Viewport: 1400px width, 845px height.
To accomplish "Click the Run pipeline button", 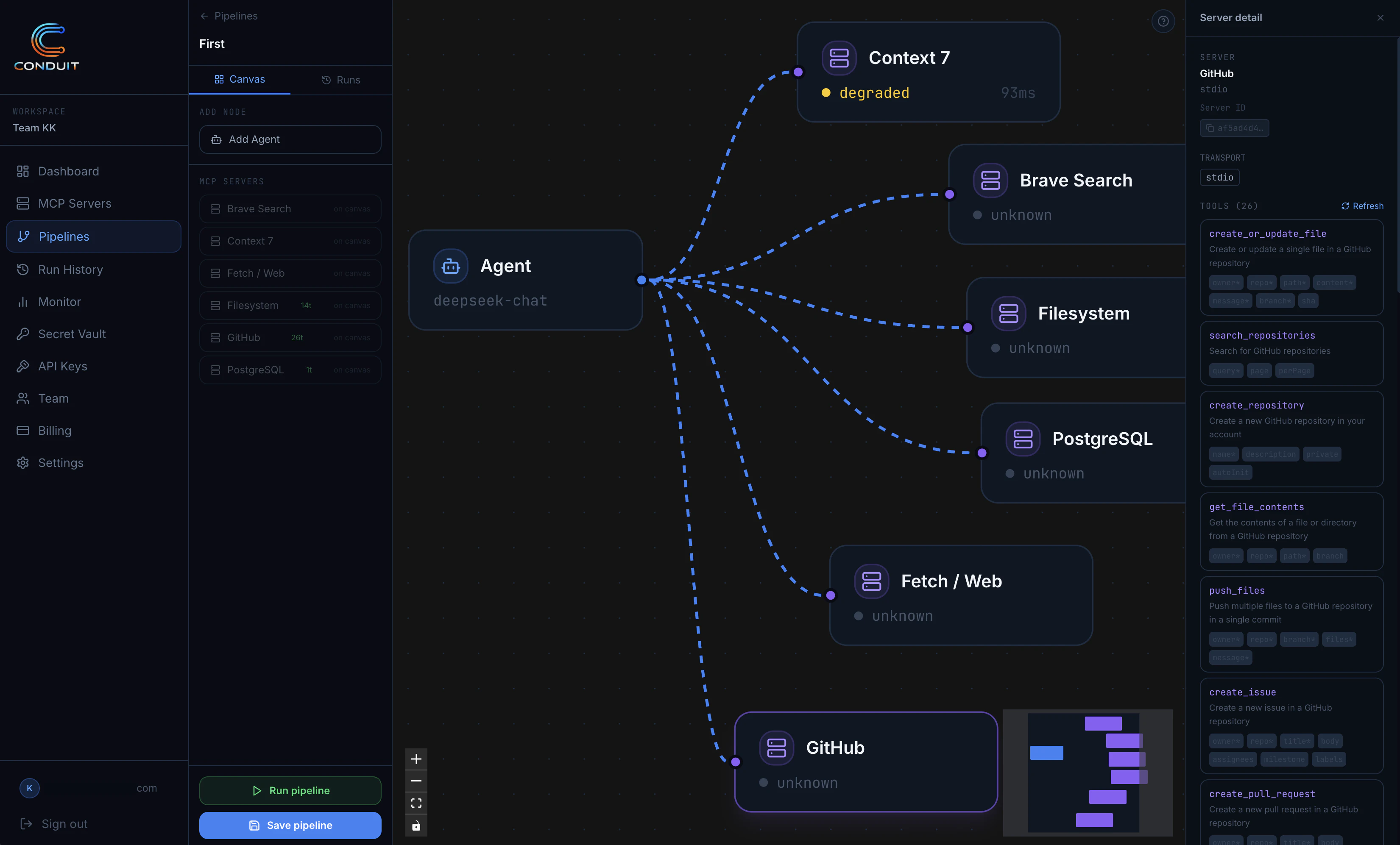I will point(290,790).
